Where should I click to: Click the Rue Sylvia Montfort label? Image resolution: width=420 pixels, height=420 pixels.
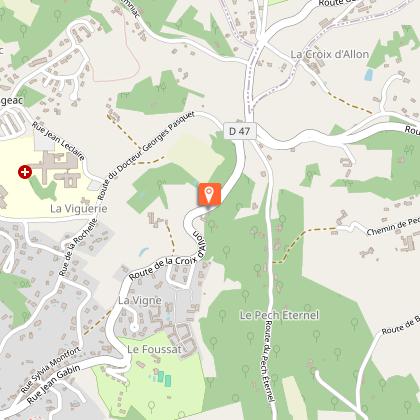pos(51,370)
